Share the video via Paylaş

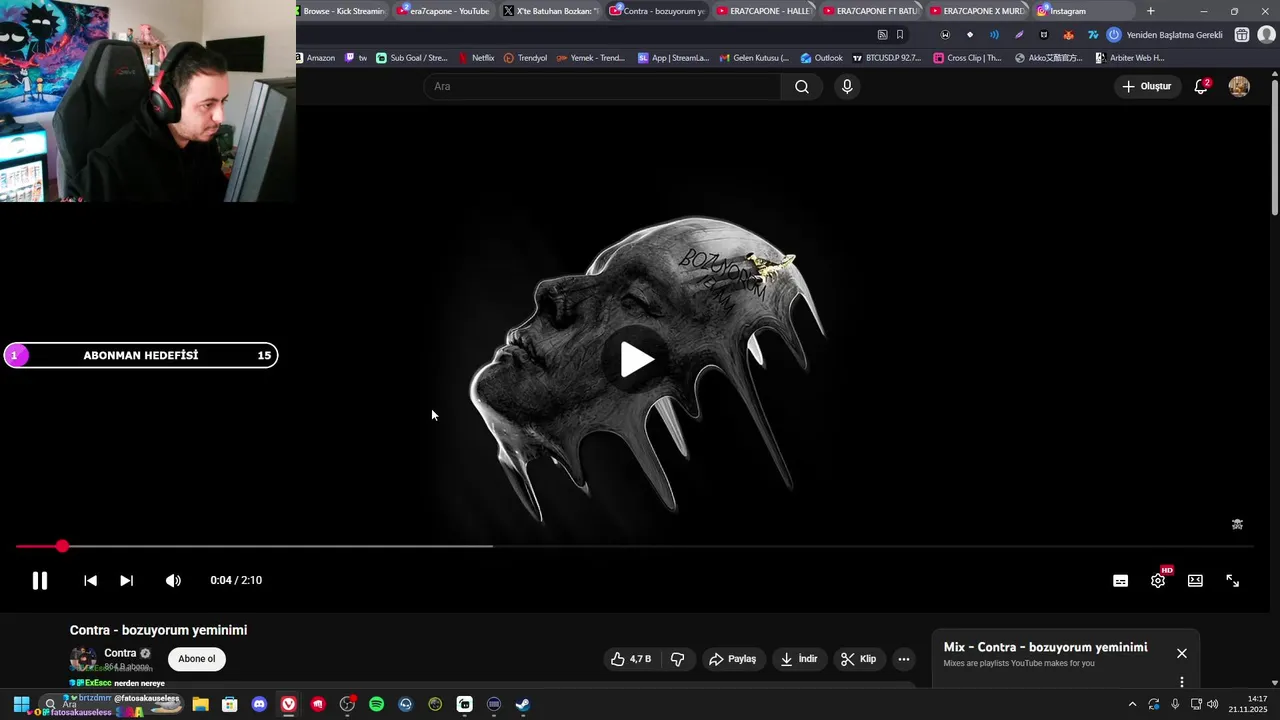732,659
